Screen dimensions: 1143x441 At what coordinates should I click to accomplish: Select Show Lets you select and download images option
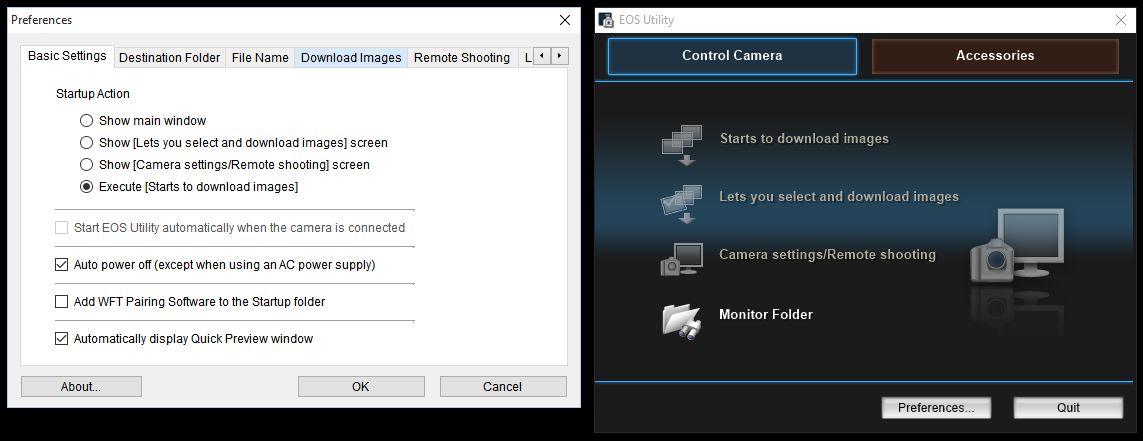point(87,143)
